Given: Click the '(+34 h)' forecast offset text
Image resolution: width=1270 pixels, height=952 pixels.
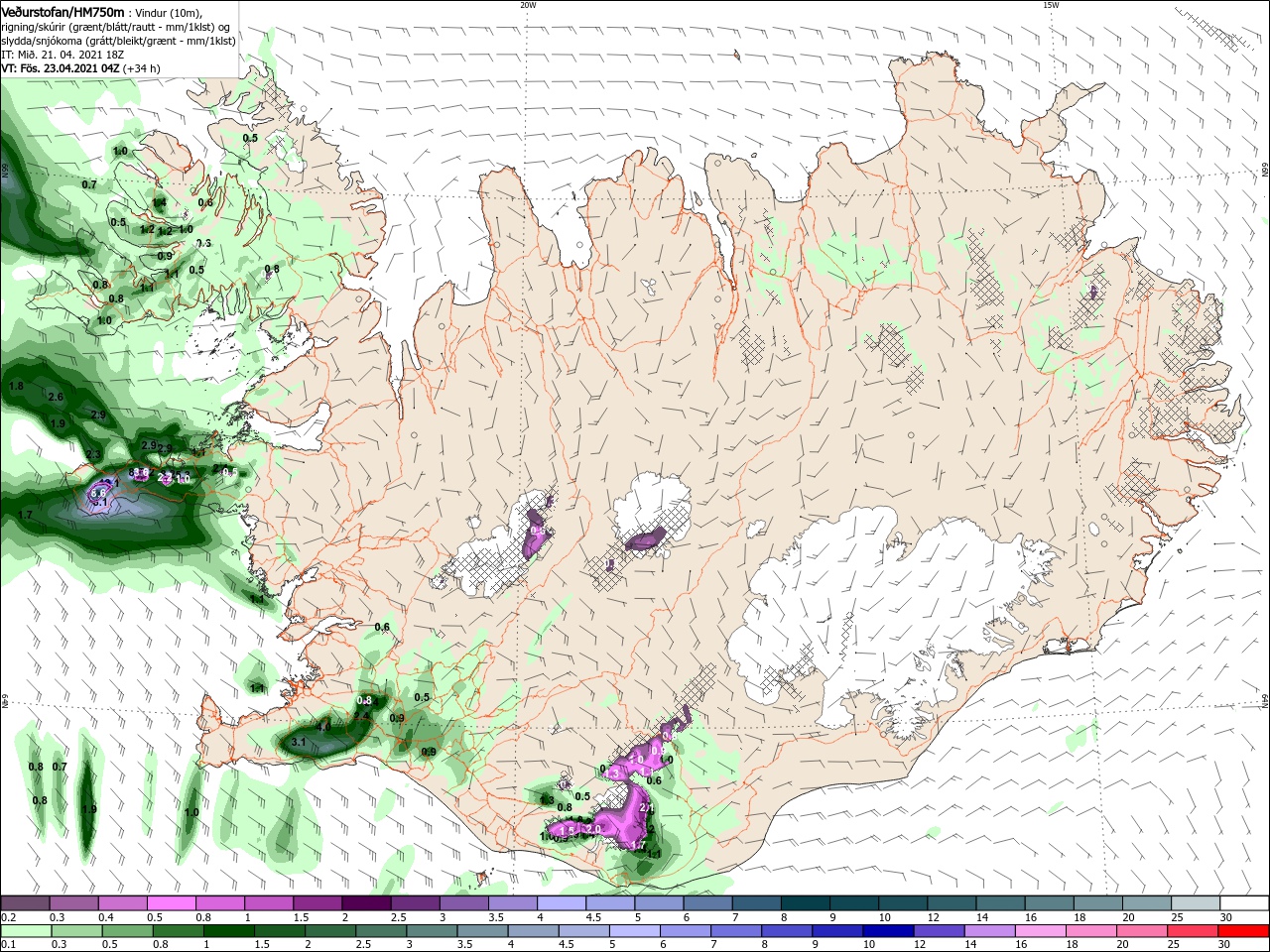Looking at the screenshot, I should tap(142, 68).
